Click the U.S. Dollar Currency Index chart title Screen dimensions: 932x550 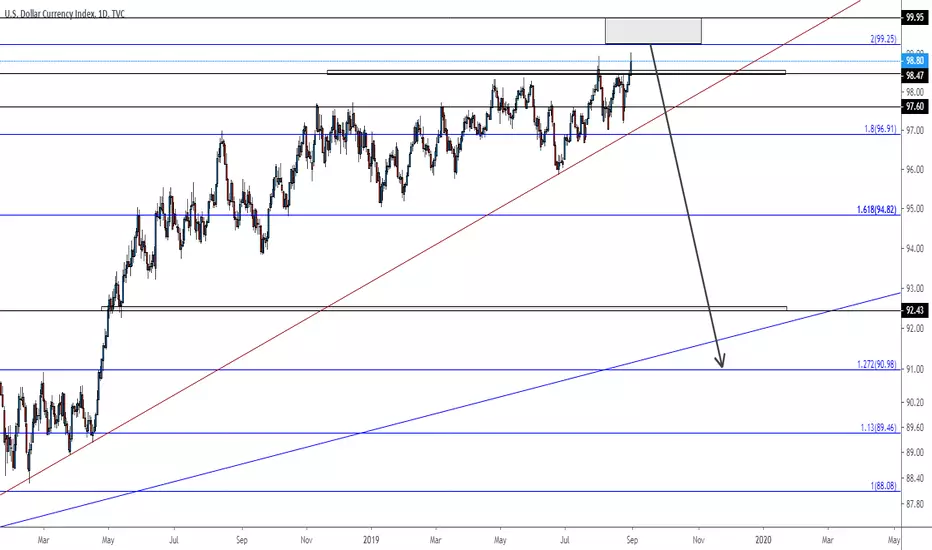tap(65, 14)
